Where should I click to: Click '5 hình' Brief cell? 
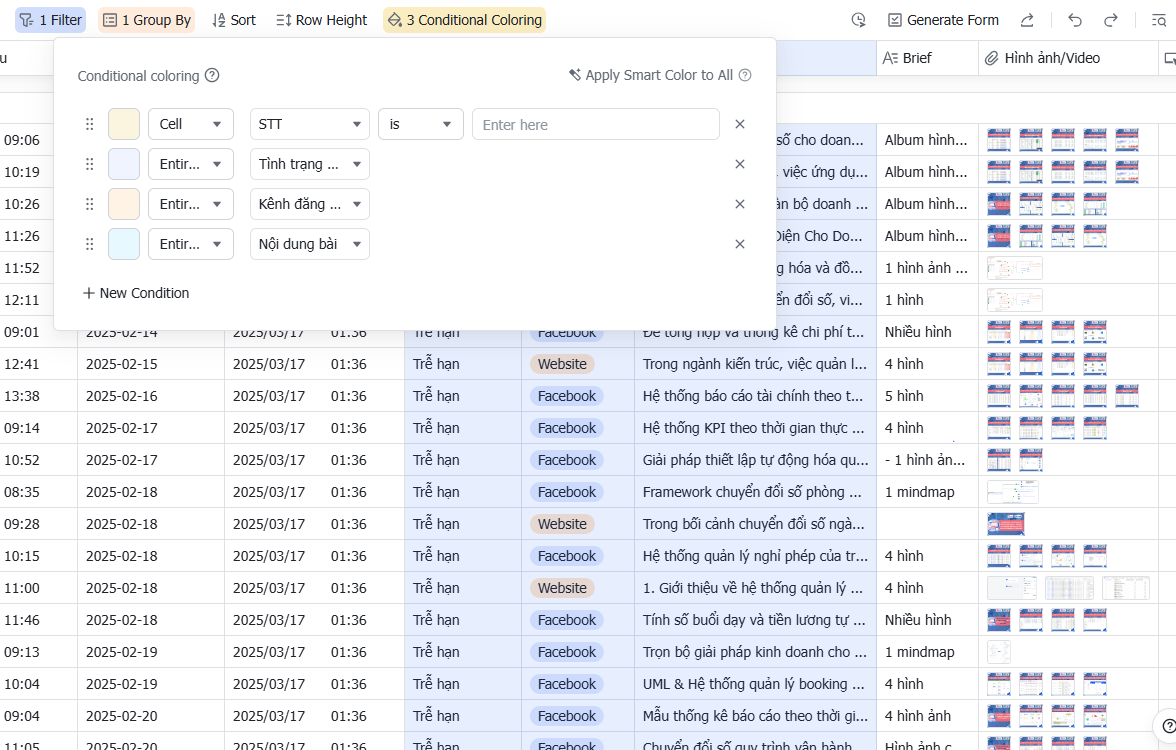pyautogui.click(x=927, y=396)
